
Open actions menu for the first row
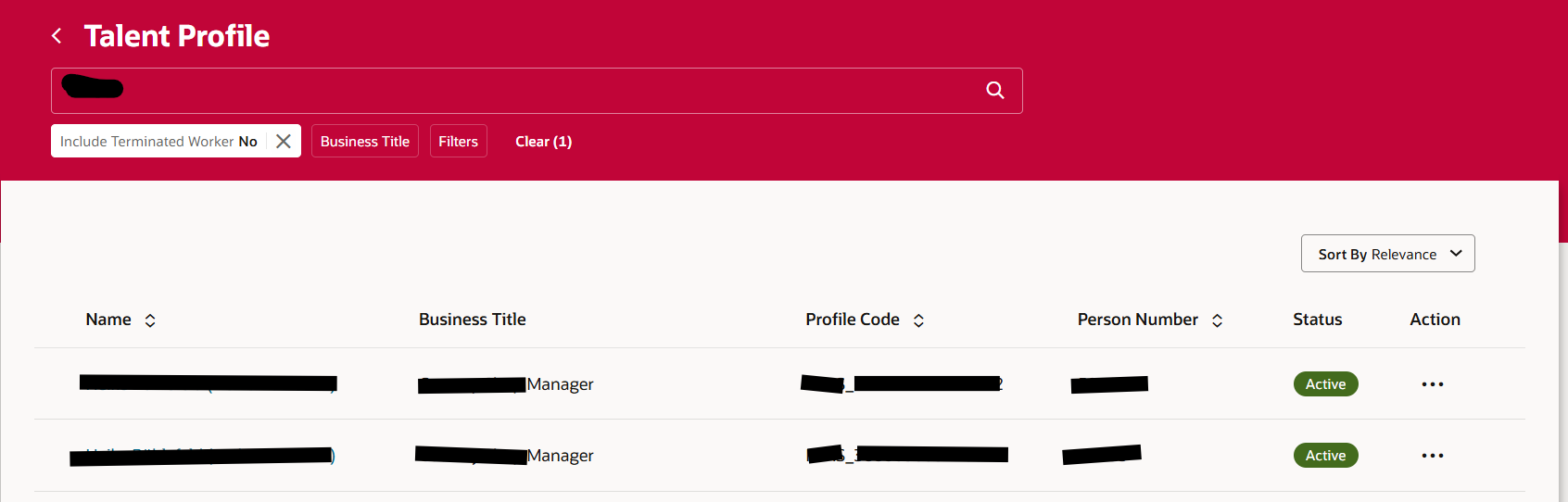pyautogui.click(x=1433, y=384)
